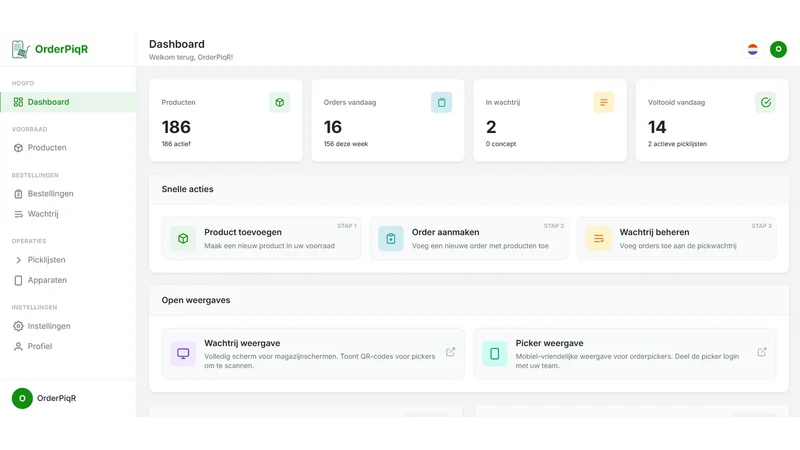Click the Open weergaves heading
Viewport: 800px width, 450px height.
tap(196, 300)
